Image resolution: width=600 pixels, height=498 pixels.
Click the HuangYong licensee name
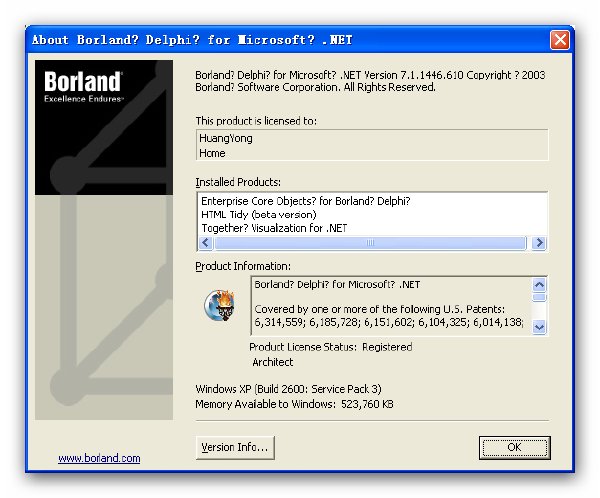pos(226,138)
